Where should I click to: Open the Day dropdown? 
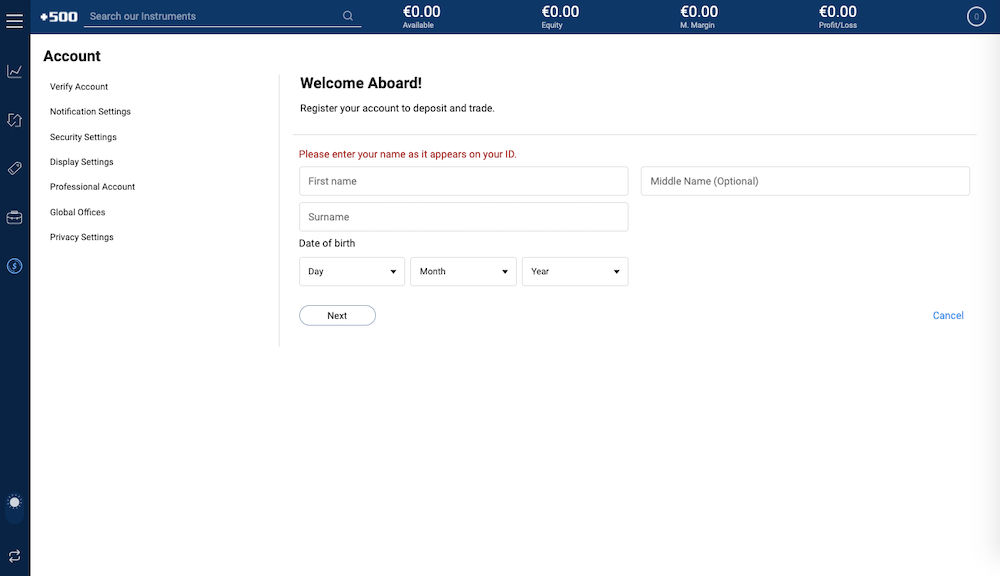point(351,272)
